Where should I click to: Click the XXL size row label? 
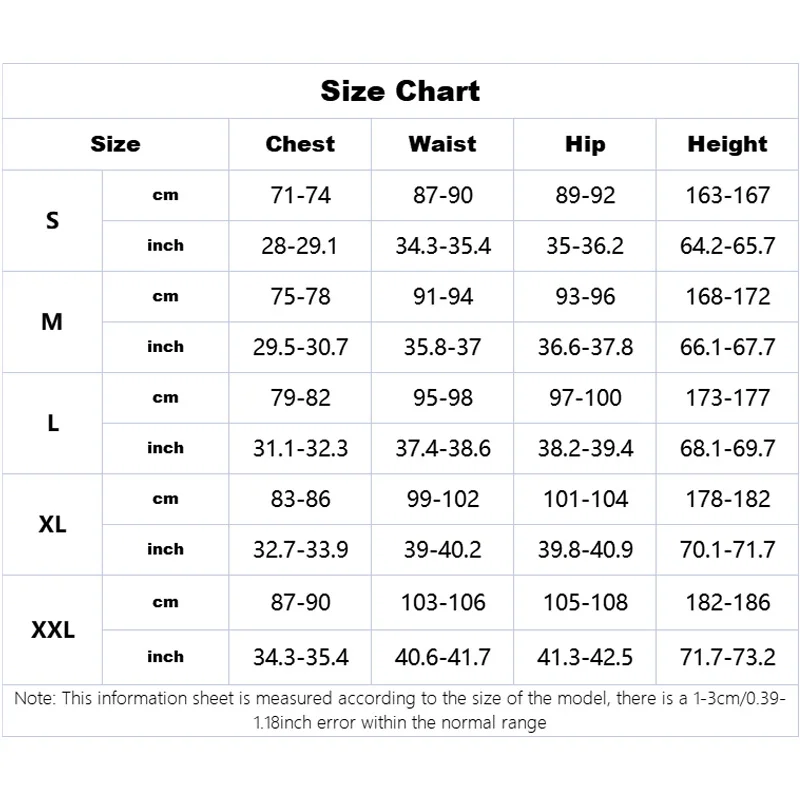click(52, 630)
